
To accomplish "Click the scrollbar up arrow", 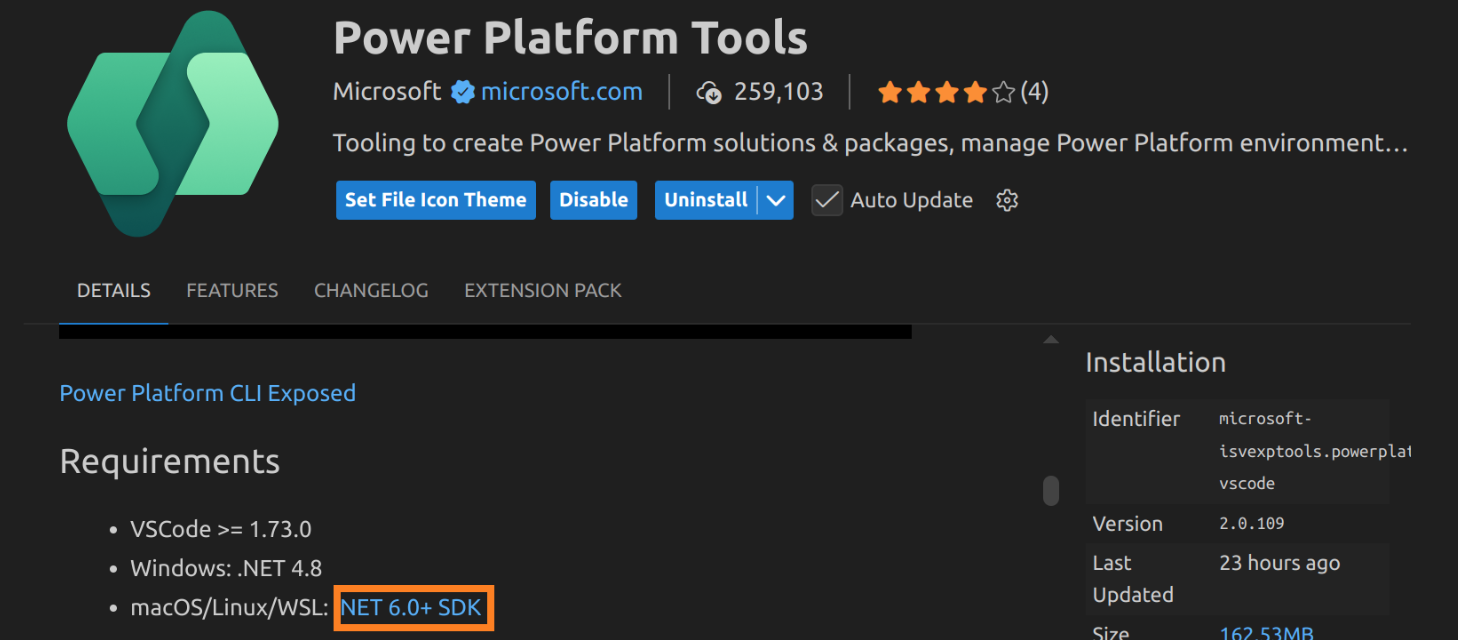I will pos(1051,340).
